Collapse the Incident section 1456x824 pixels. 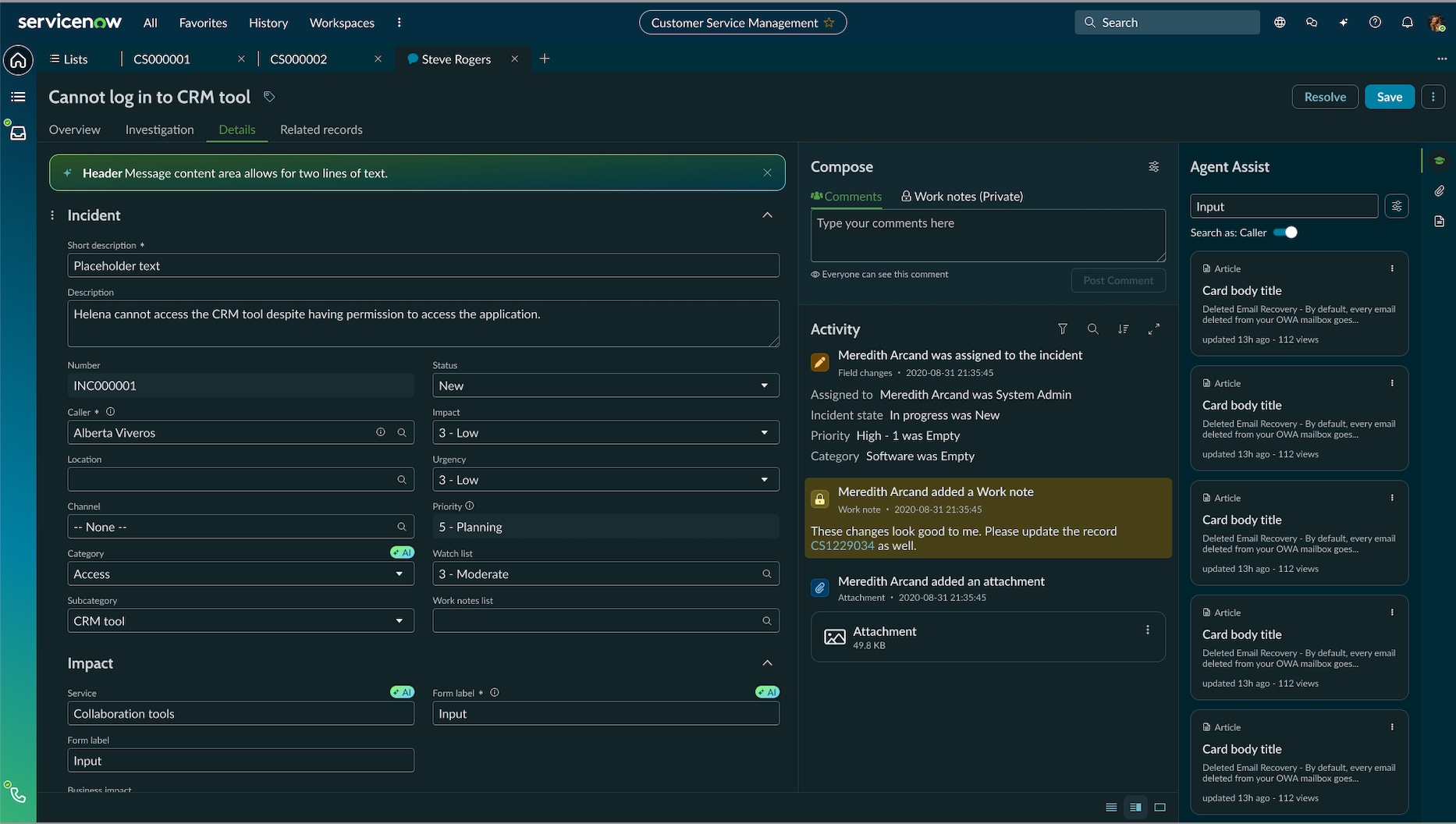pyautogui.click(x=767, y=215)
